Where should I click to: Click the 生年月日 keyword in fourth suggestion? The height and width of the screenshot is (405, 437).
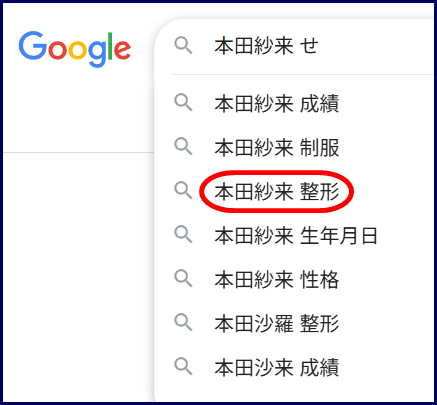(x=339, y=236)
